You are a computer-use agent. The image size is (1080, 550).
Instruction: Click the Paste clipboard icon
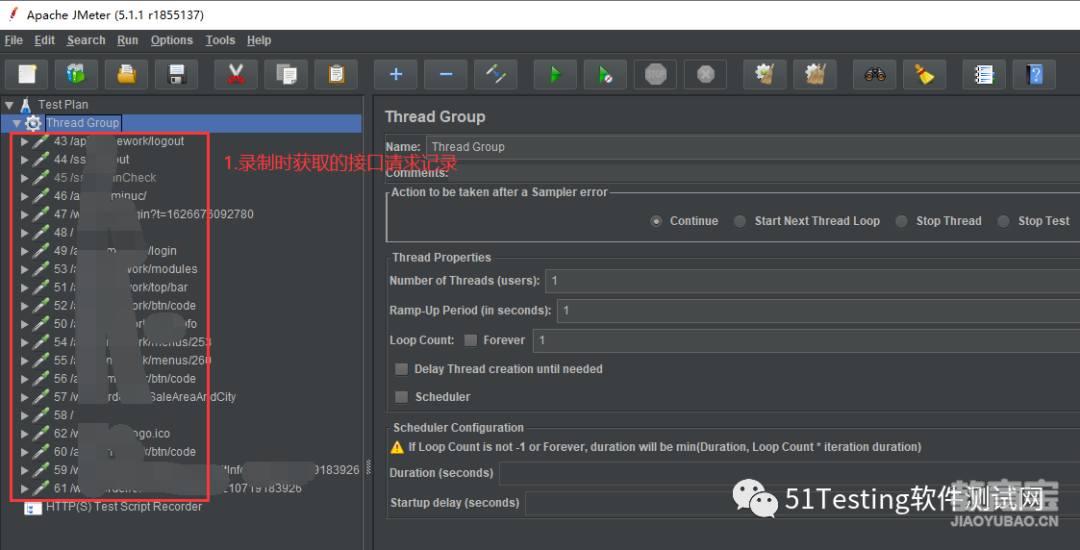point(336,74)
